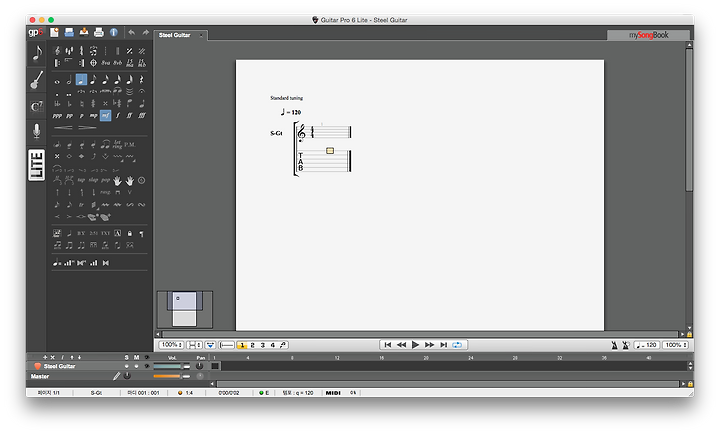Screen dimensions: 720x434
Task: Select the eighth note duration
Action: (x=93, y=80)
